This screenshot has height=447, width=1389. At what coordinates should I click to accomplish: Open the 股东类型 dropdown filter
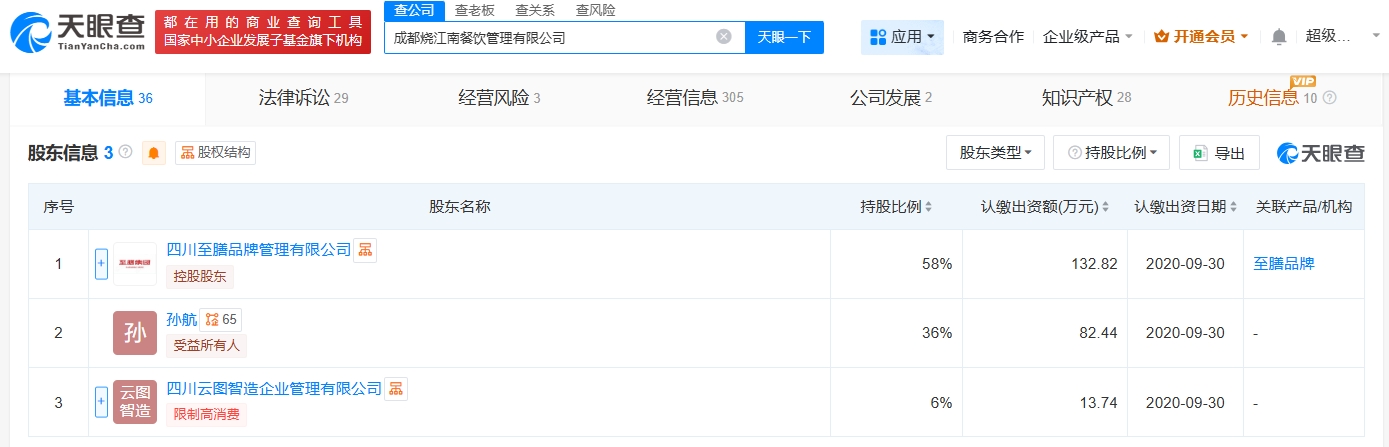coord(995,153)
